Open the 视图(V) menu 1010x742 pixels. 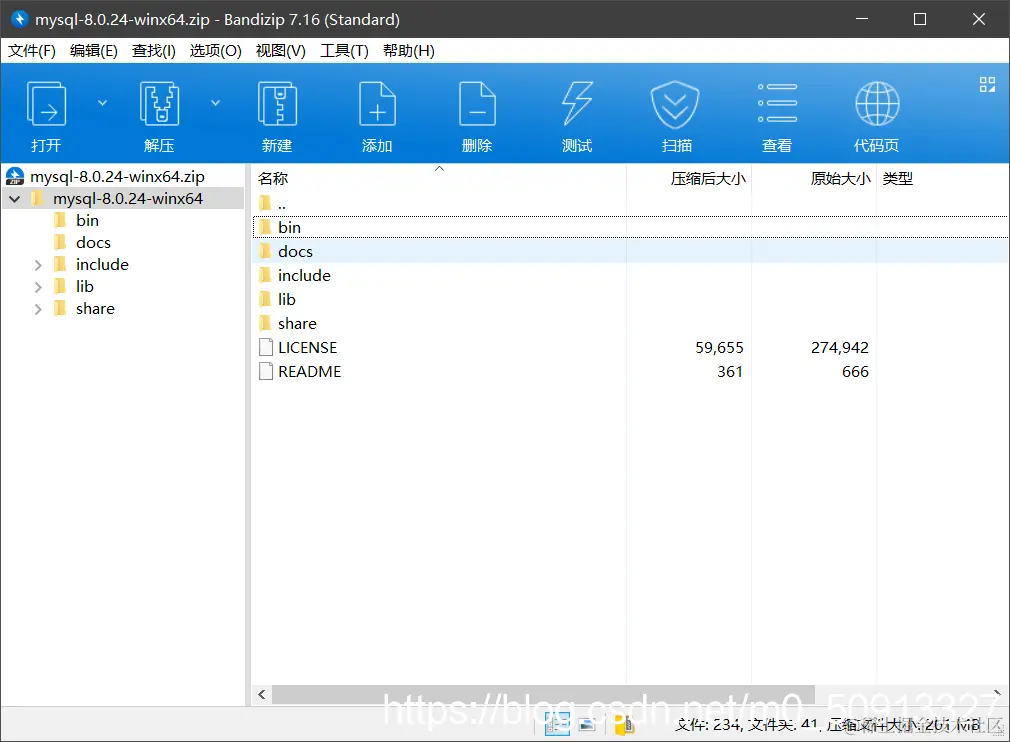click(x=280, y=51)
